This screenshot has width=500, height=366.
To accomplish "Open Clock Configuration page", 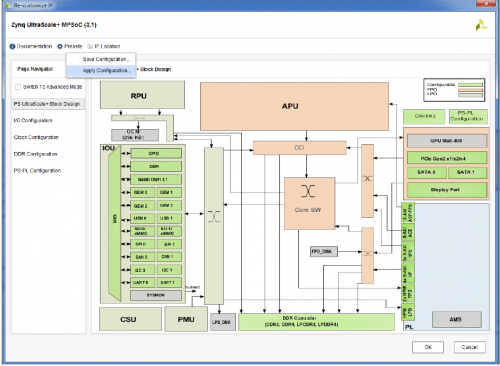I will pos(36,137).
